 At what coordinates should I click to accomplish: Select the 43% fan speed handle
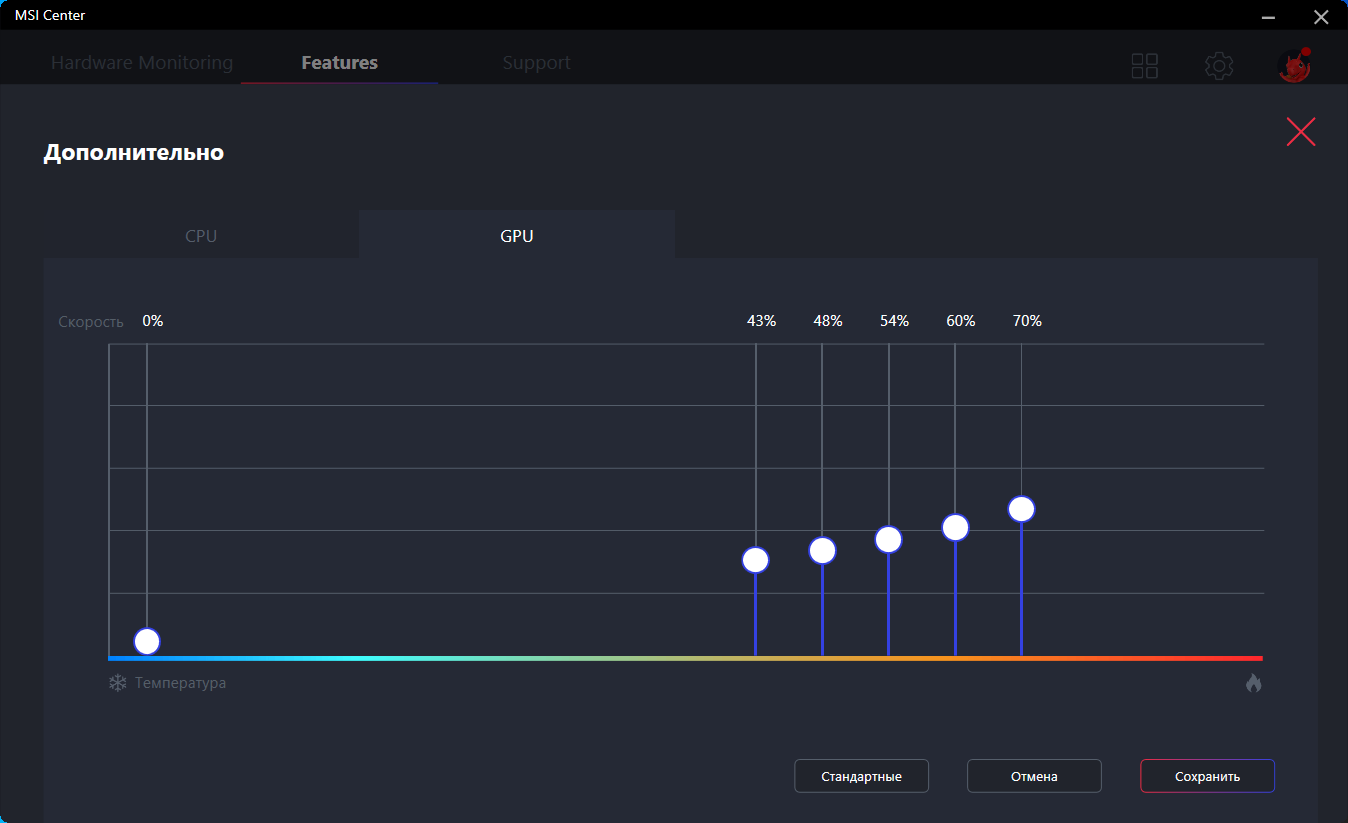[x=756, y=560]
